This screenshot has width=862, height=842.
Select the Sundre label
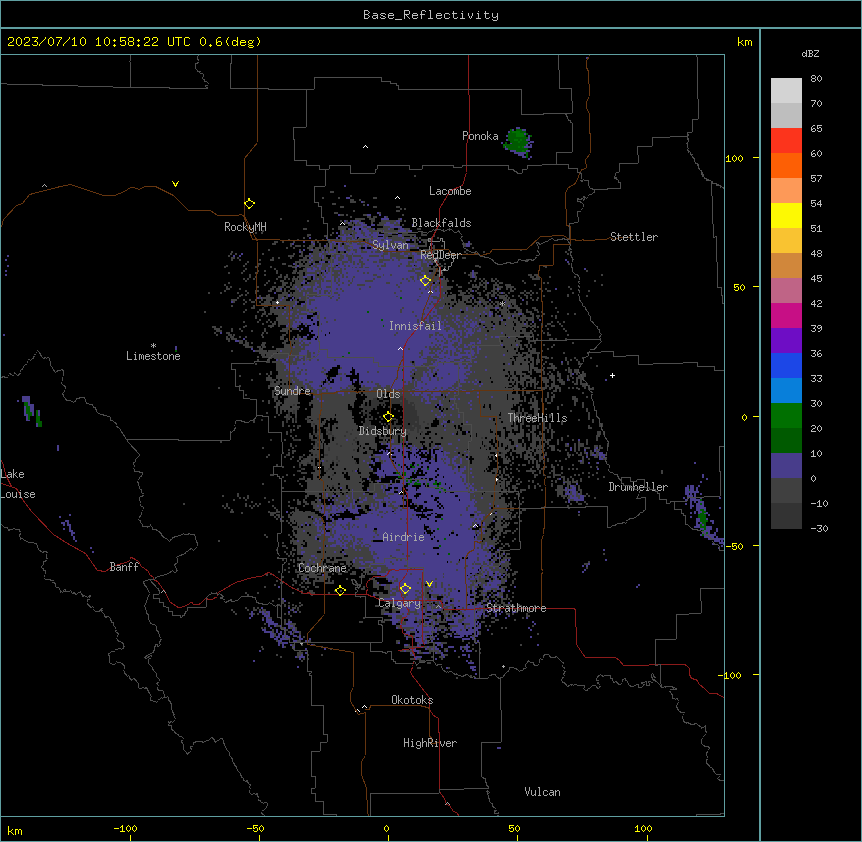coord(292,391)
